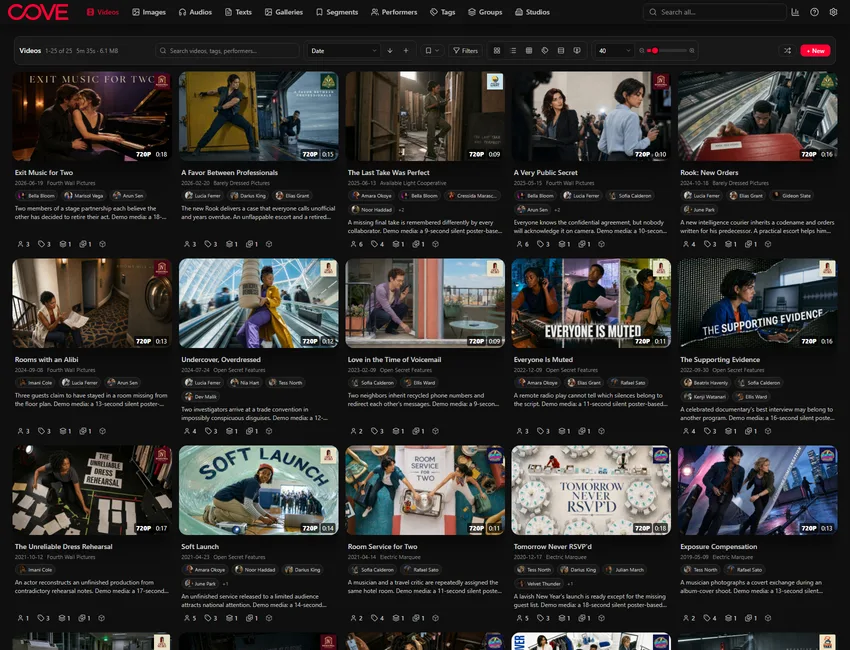The image size is (850, 650).
Task: Open the Date sort dropdown
Action: (x=343, y=50)
